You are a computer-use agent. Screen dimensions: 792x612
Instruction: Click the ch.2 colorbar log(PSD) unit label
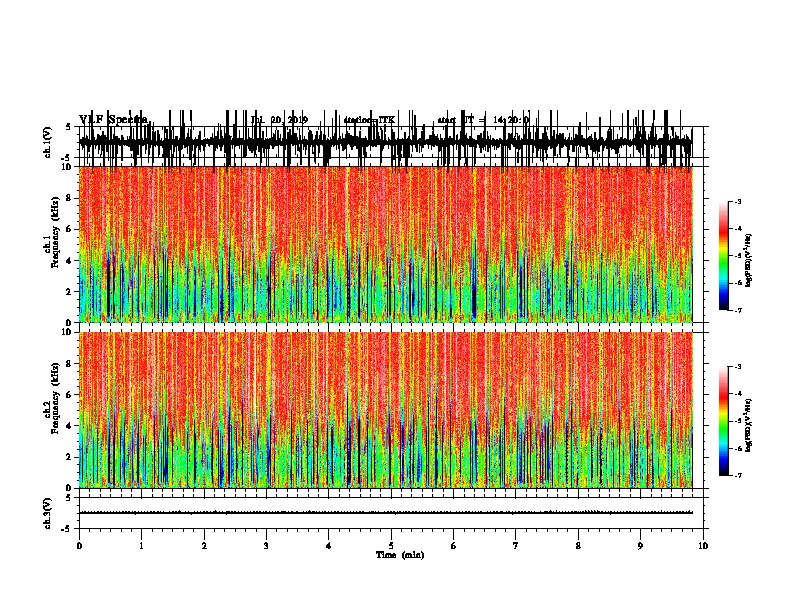[x=749, y=425]
